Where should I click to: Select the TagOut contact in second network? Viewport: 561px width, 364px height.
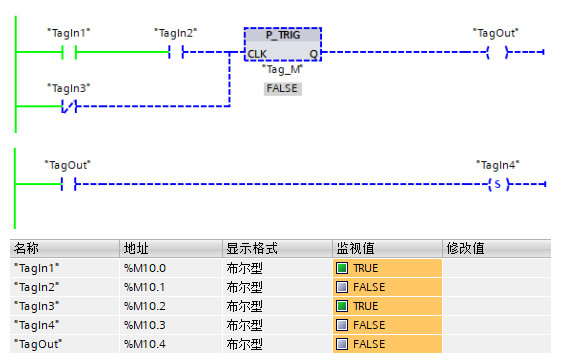coord(69,184)
